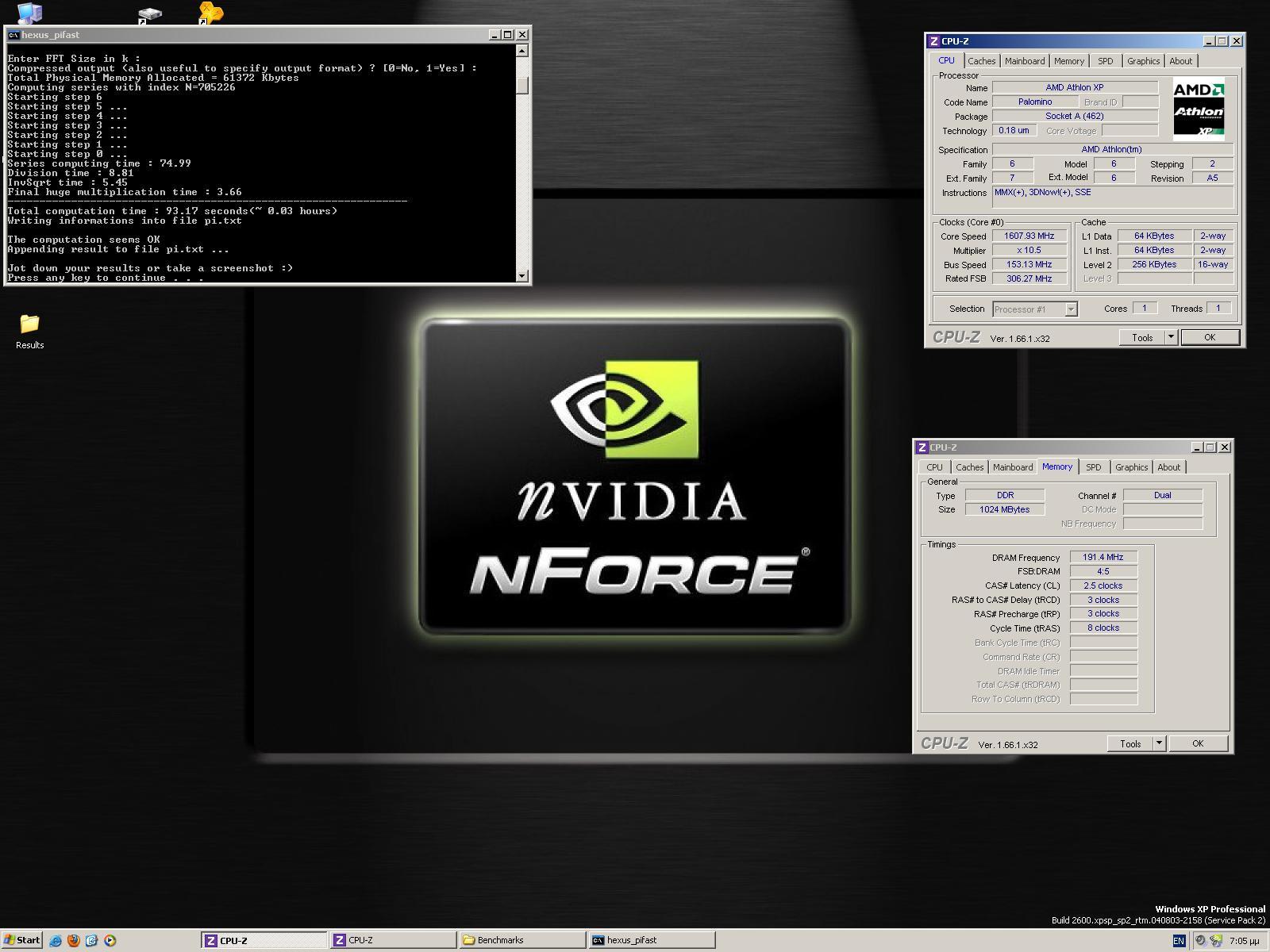This screenshot has height=952, width=1270.
Task: Switch to CPU tab in lower CPU-Z window
Action: 935,467
